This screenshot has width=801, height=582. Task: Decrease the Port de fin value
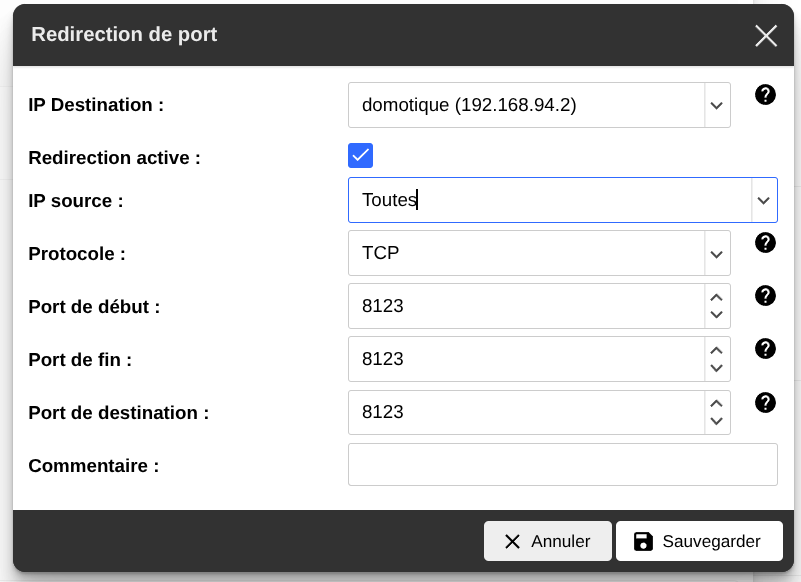(x=716, y=368)
